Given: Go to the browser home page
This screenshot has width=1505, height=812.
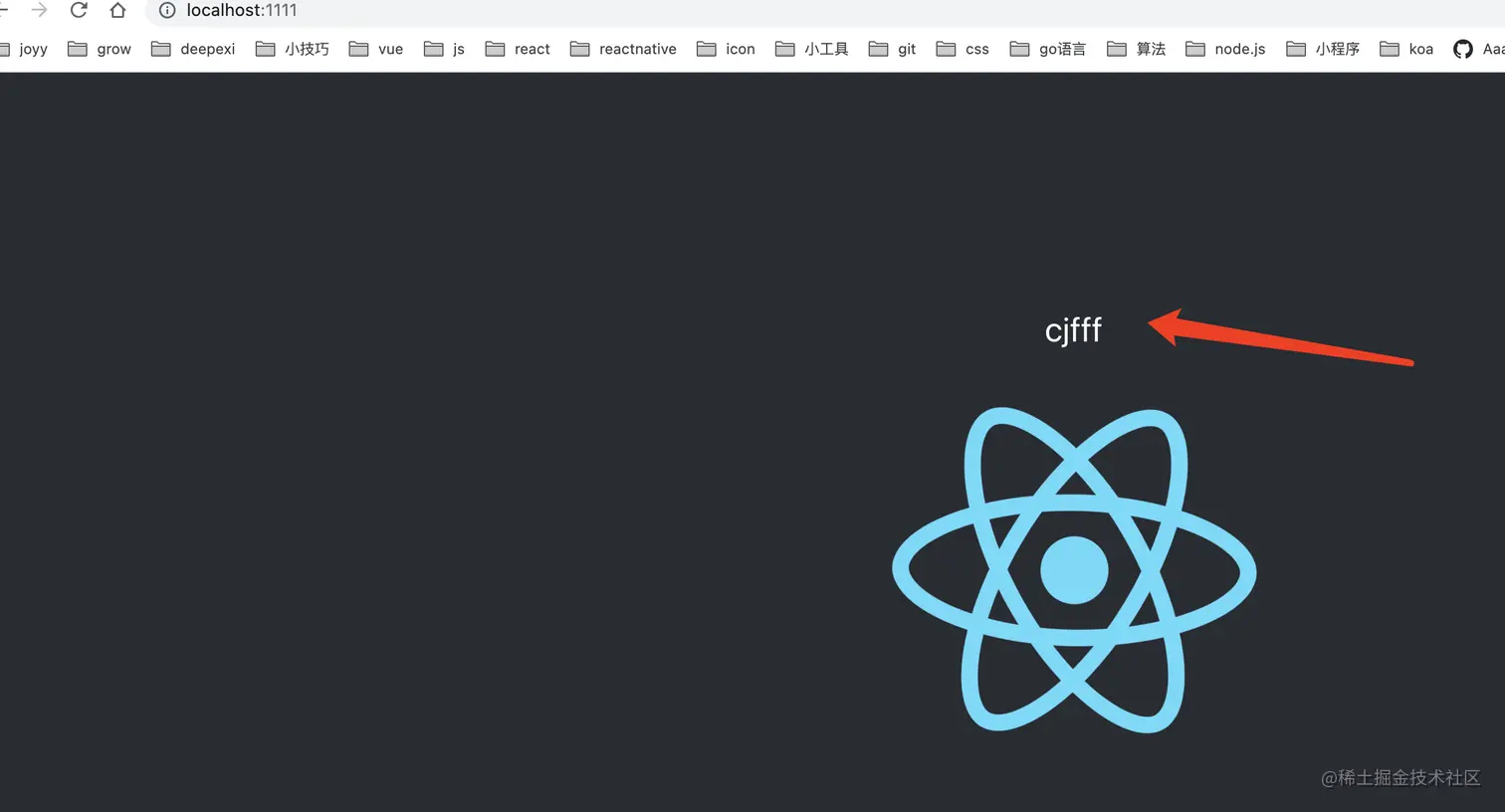Looking at the screenshot, I should pos(117,10).
